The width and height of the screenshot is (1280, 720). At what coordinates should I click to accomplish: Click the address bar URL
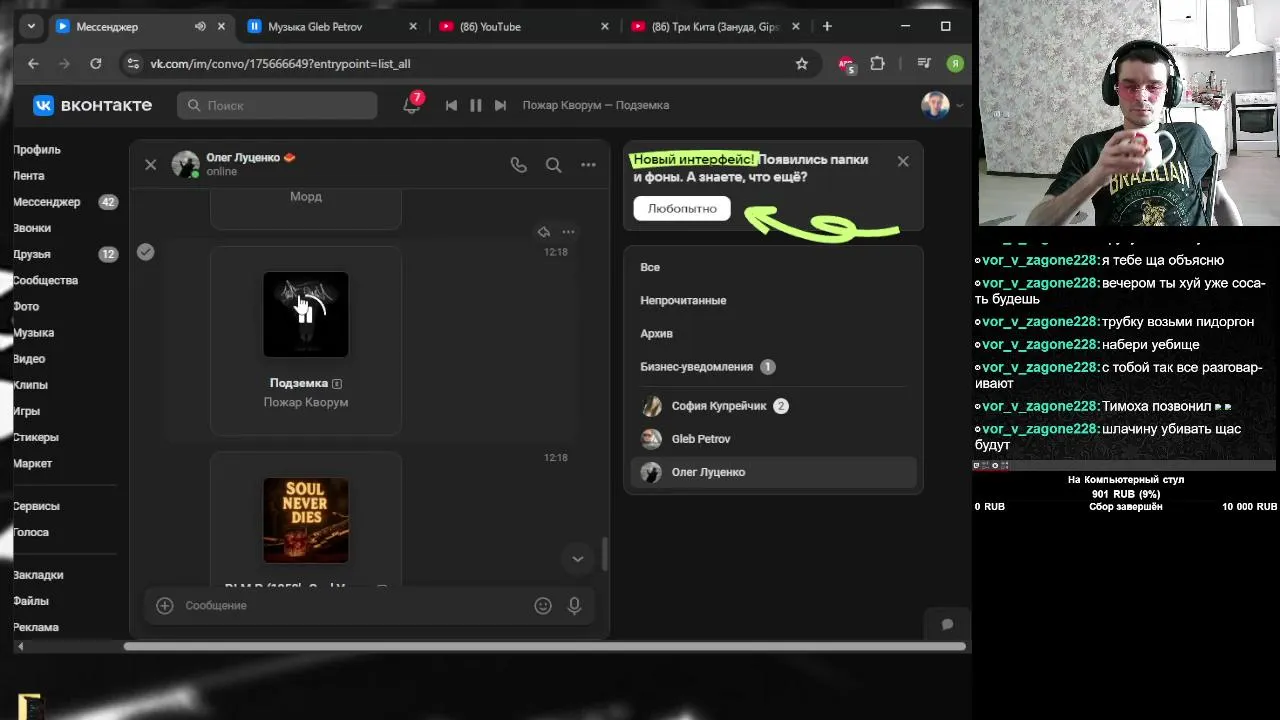(280, 63)
